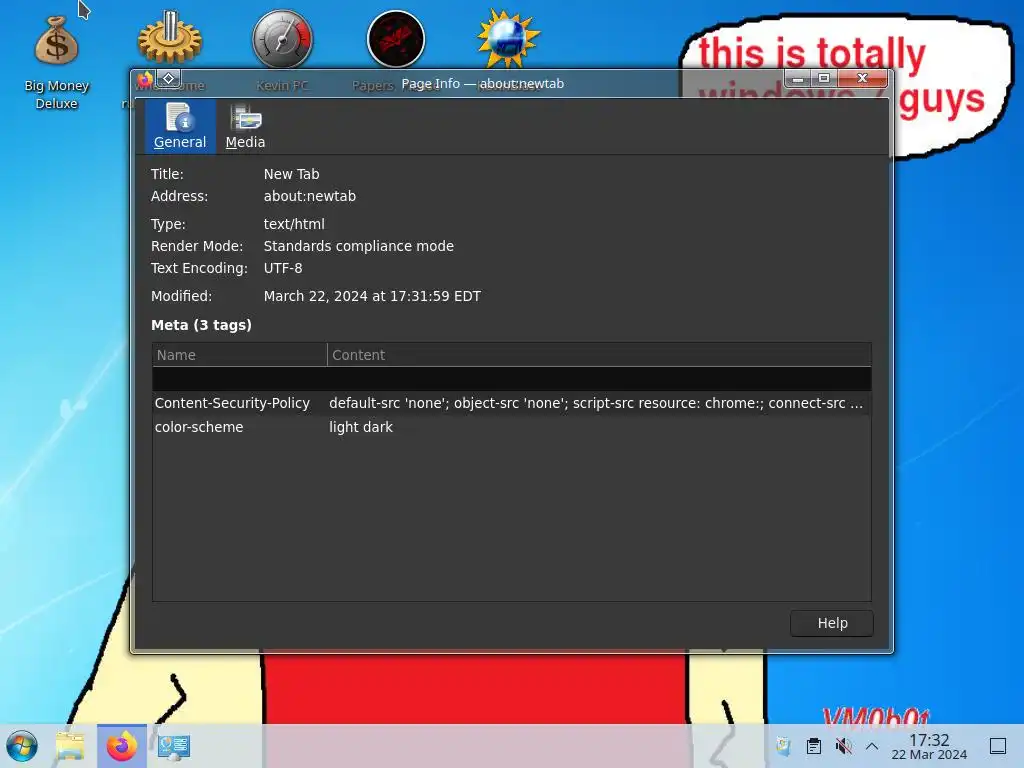
Task: Click the Help button
Action: click(x=831, y=623)
